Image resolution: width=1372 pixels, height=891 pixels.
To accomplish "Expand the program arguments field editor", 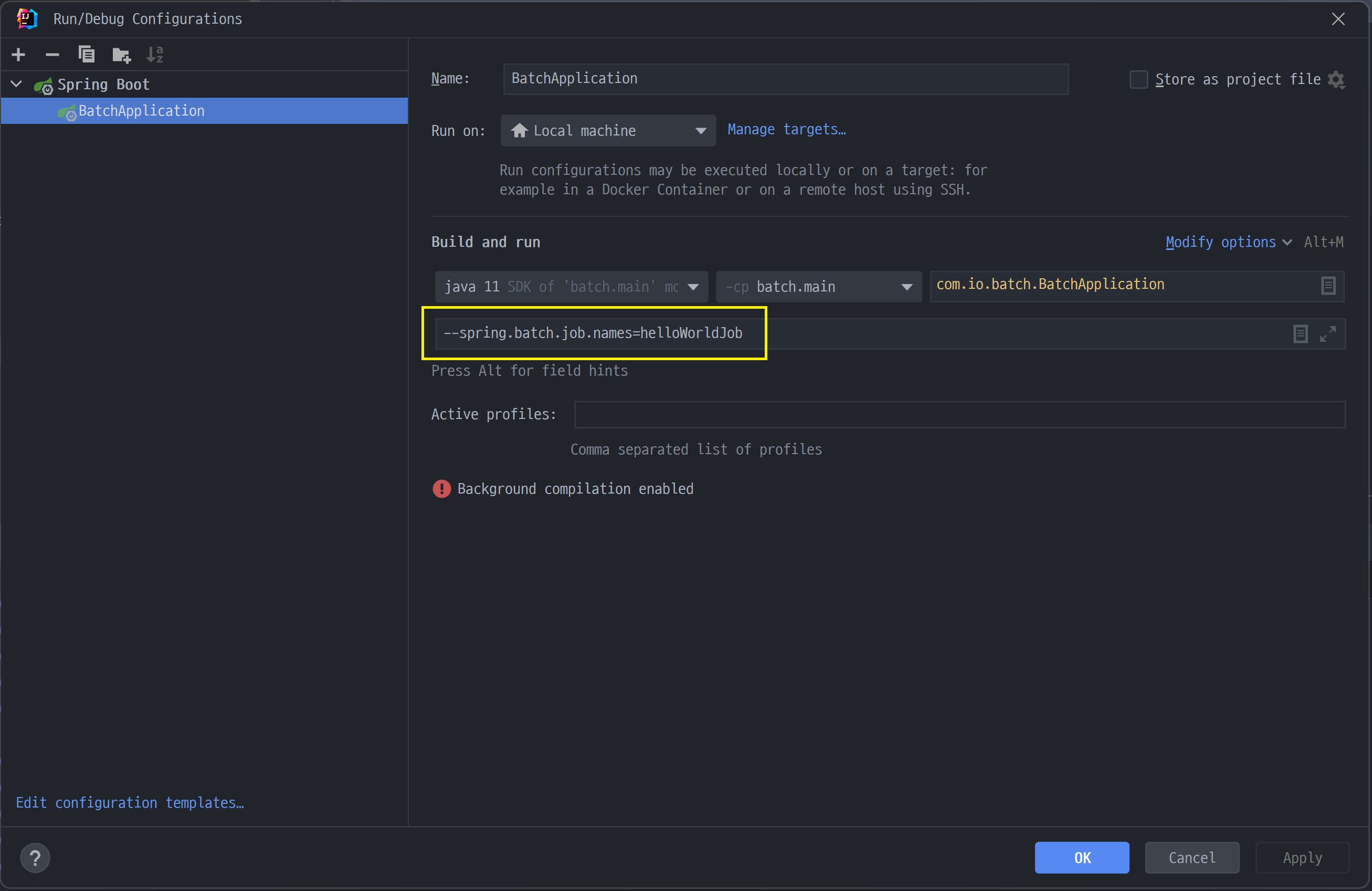I will click(x=1327, y=334).
